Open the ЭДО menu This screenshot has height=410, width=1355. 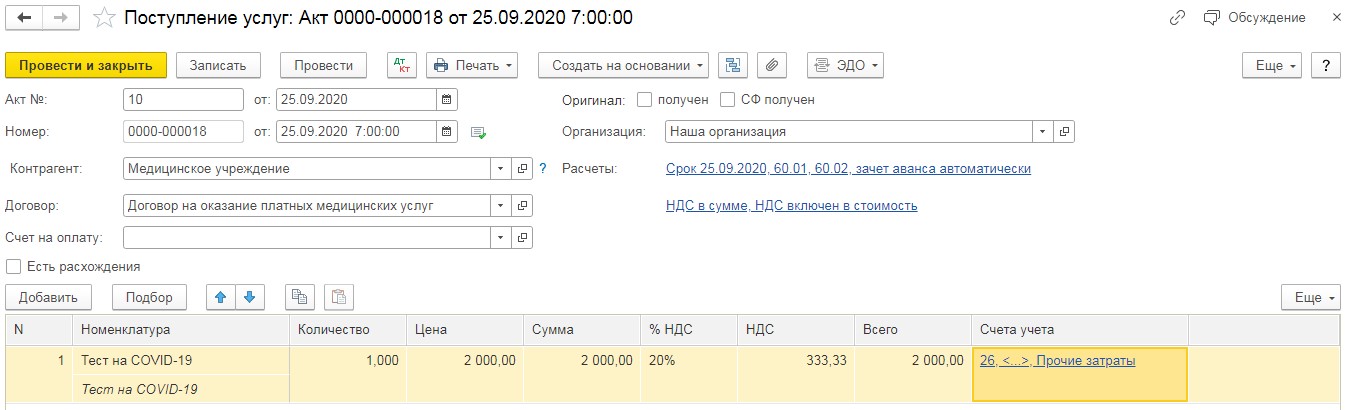point(846,65)
